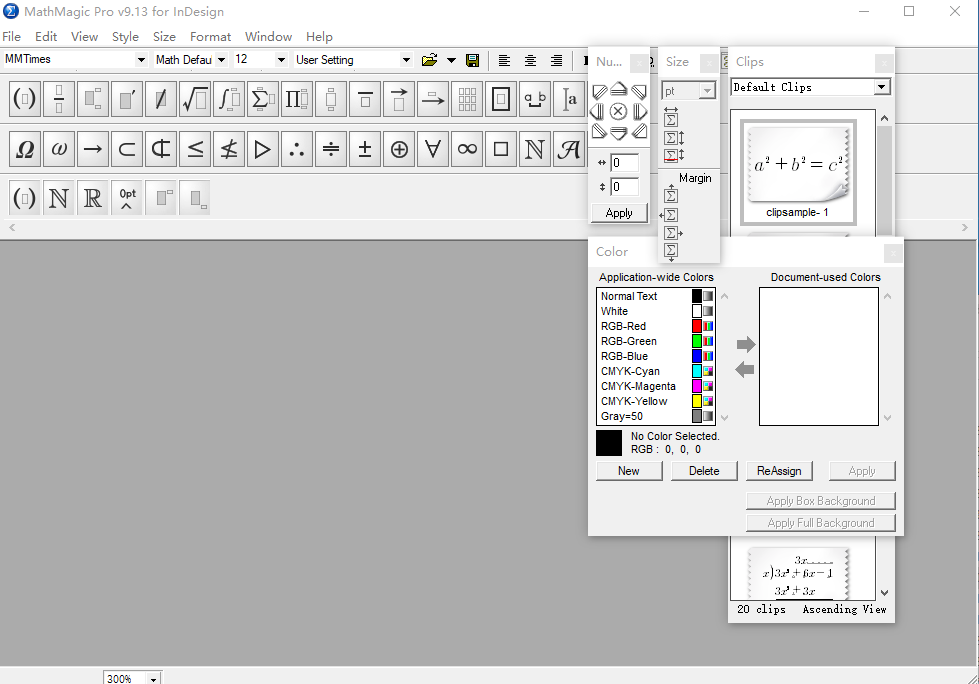The width and height of the screenshot is (979, 684).
Task: Click the Apply Box Background button
Action: point(821,501)
